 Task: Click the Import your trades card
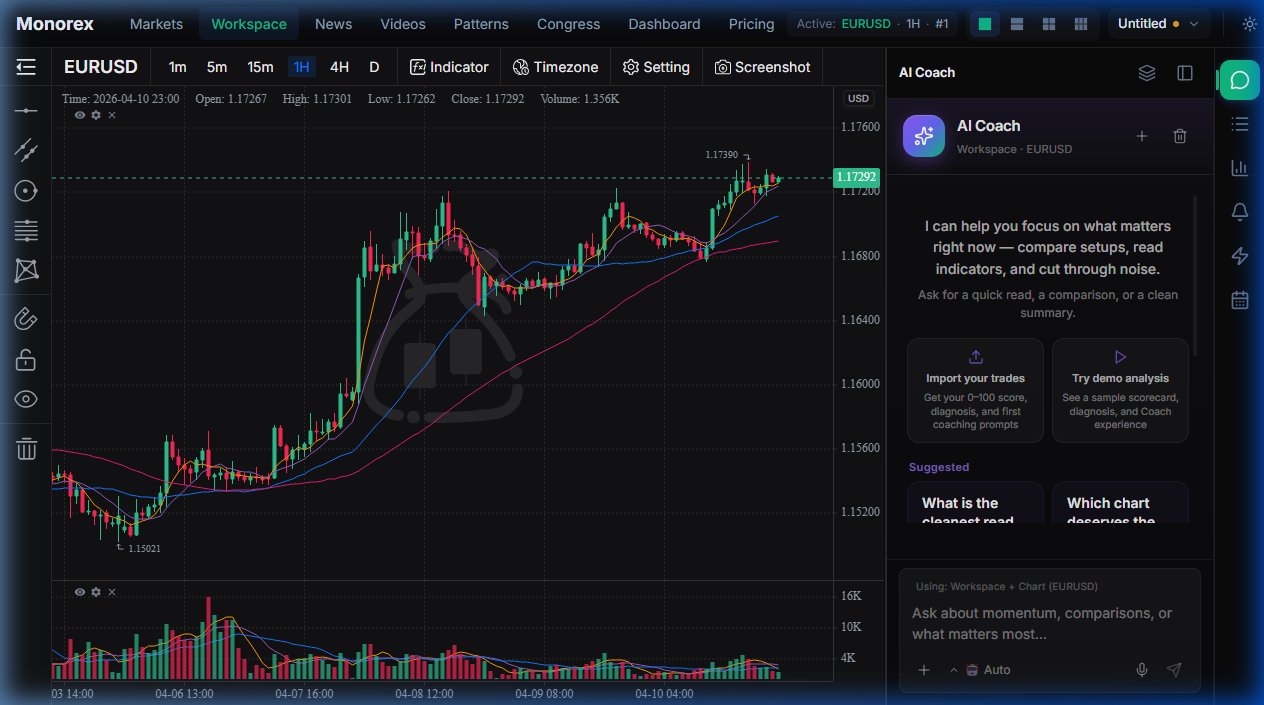click(x=975, y=390)
